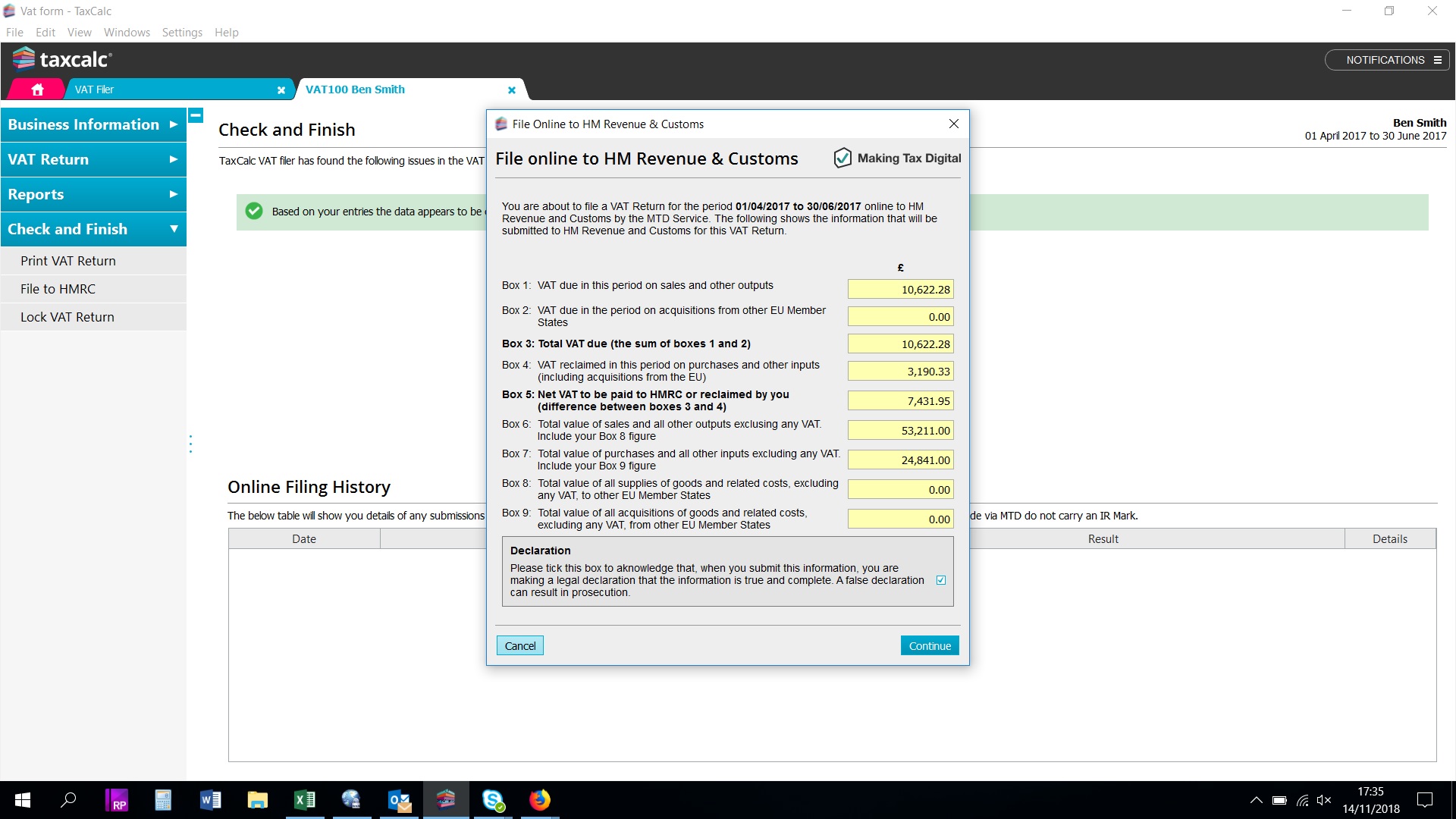Select Lock VAT Return in the sidebar
Screen dimensions: 1456x819
point(67,317)
